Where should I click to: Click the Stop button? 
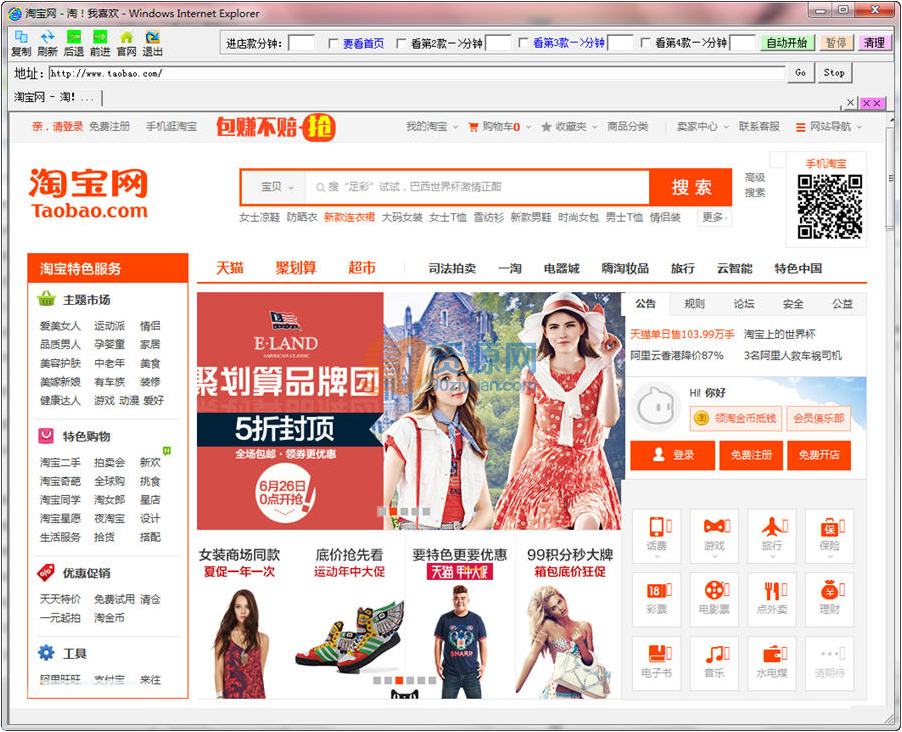pos(834,73)
